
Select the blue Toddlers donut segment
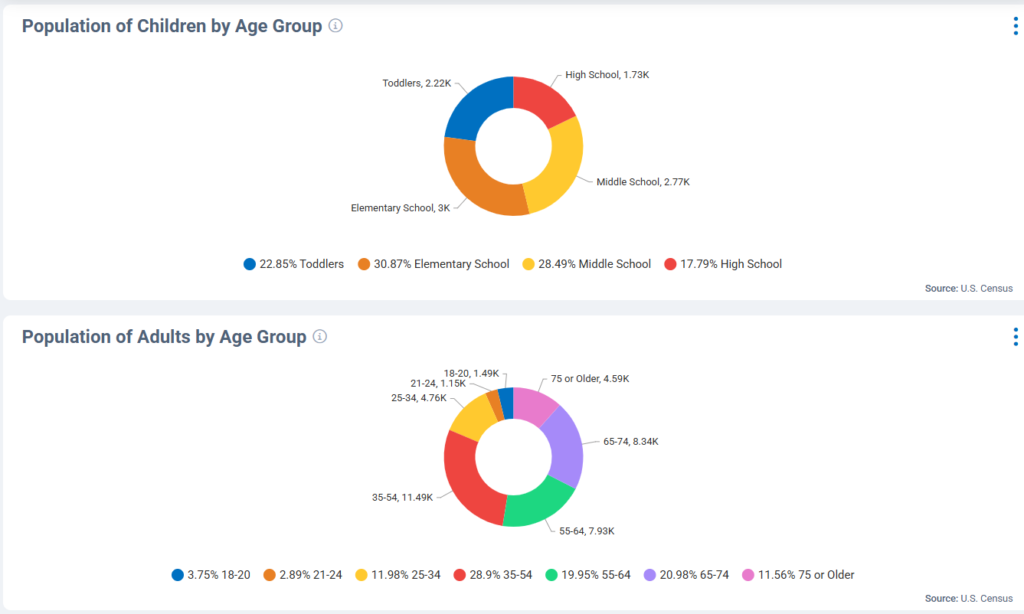472,106
